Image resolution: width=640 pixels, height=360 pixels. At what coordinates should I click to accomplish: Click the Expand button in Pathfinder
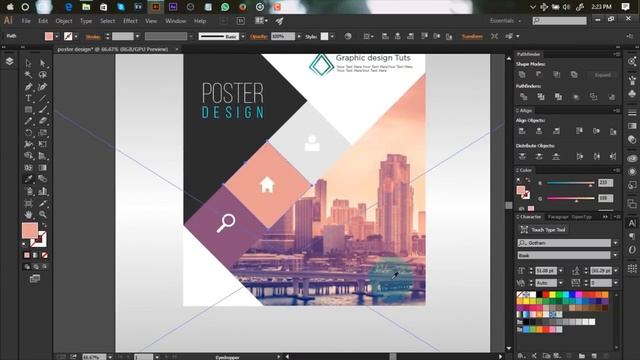point(602,75)
